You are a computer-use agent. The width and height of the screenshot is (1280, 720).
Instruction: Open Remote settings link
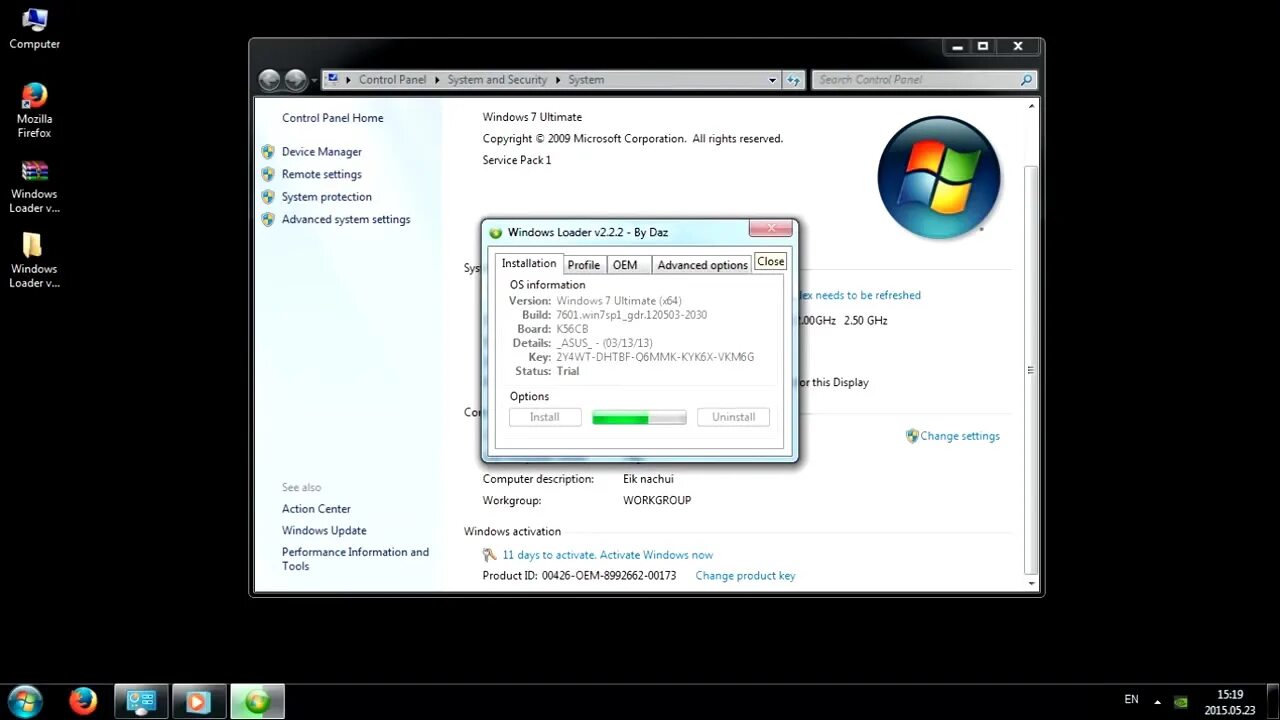pyautogui.click(x=321, y=174)
